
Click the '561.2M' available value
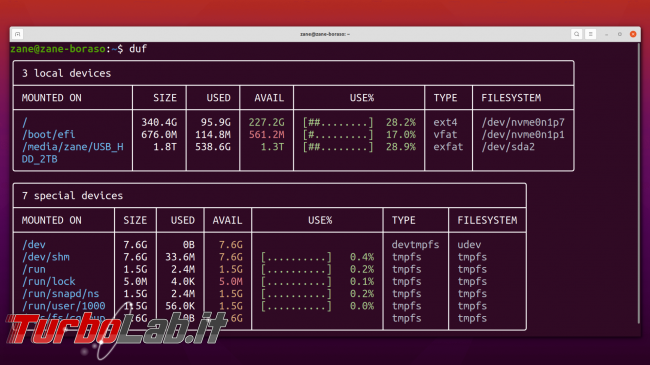[267, 134]
